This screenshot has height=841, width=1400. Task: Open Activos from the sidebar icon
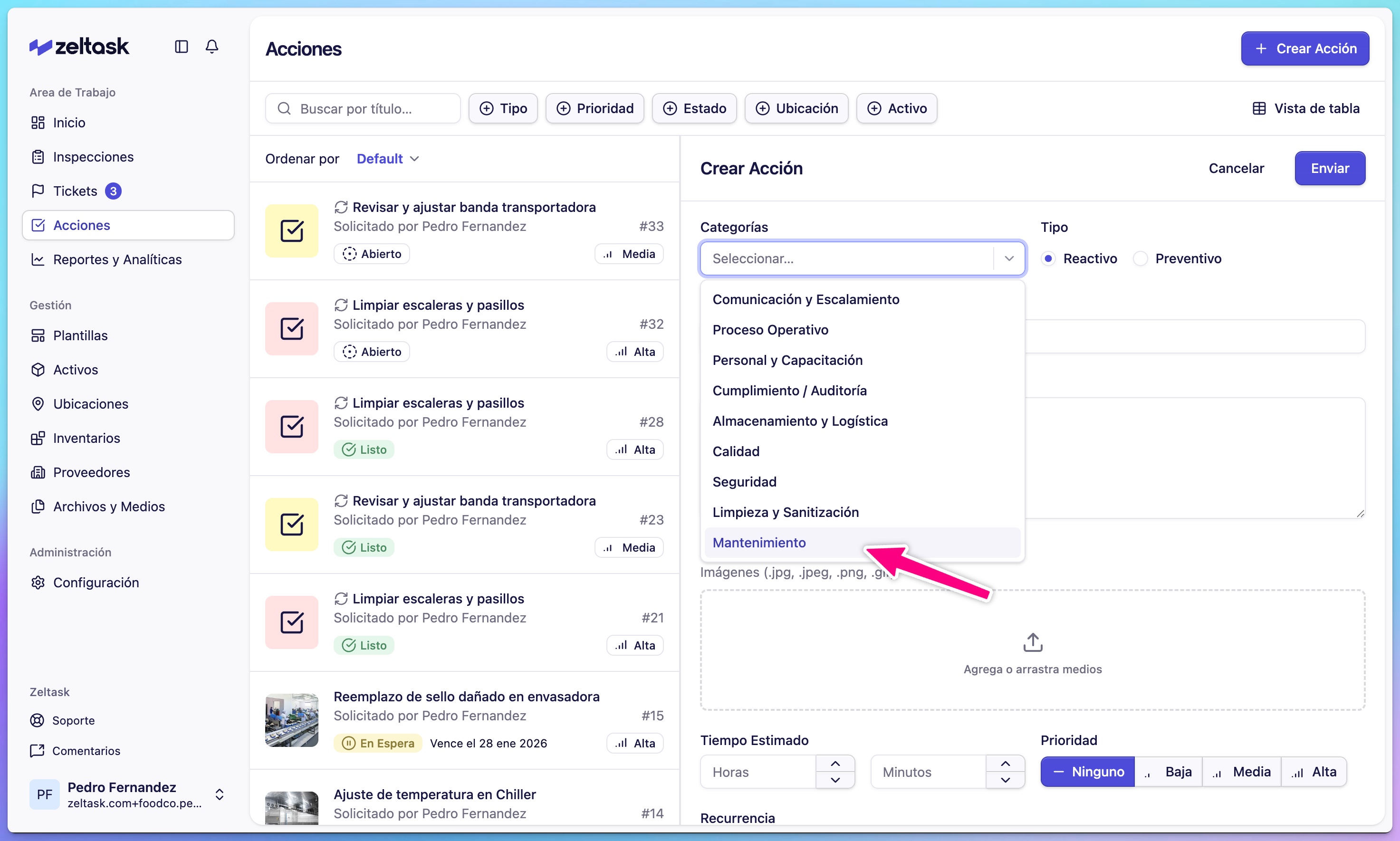(x=38, y=370)
